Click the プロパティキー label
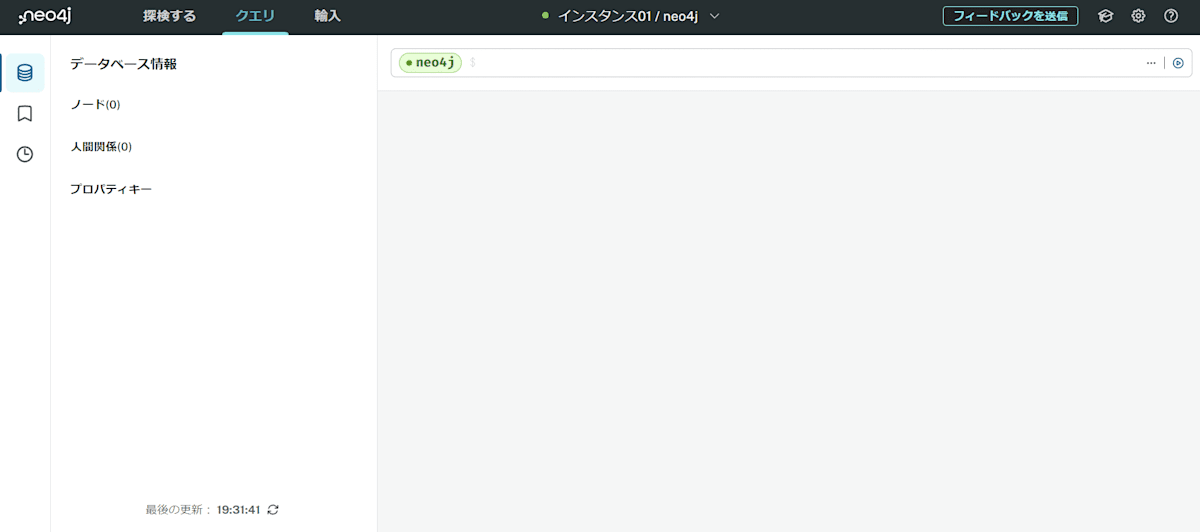Image resolution: width=1200 pixels, height=532 pixels. (111, 189)
